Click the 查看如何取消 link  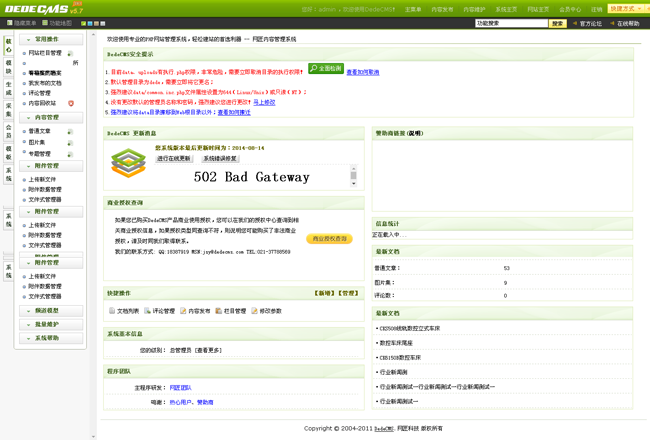coord(363,72)
